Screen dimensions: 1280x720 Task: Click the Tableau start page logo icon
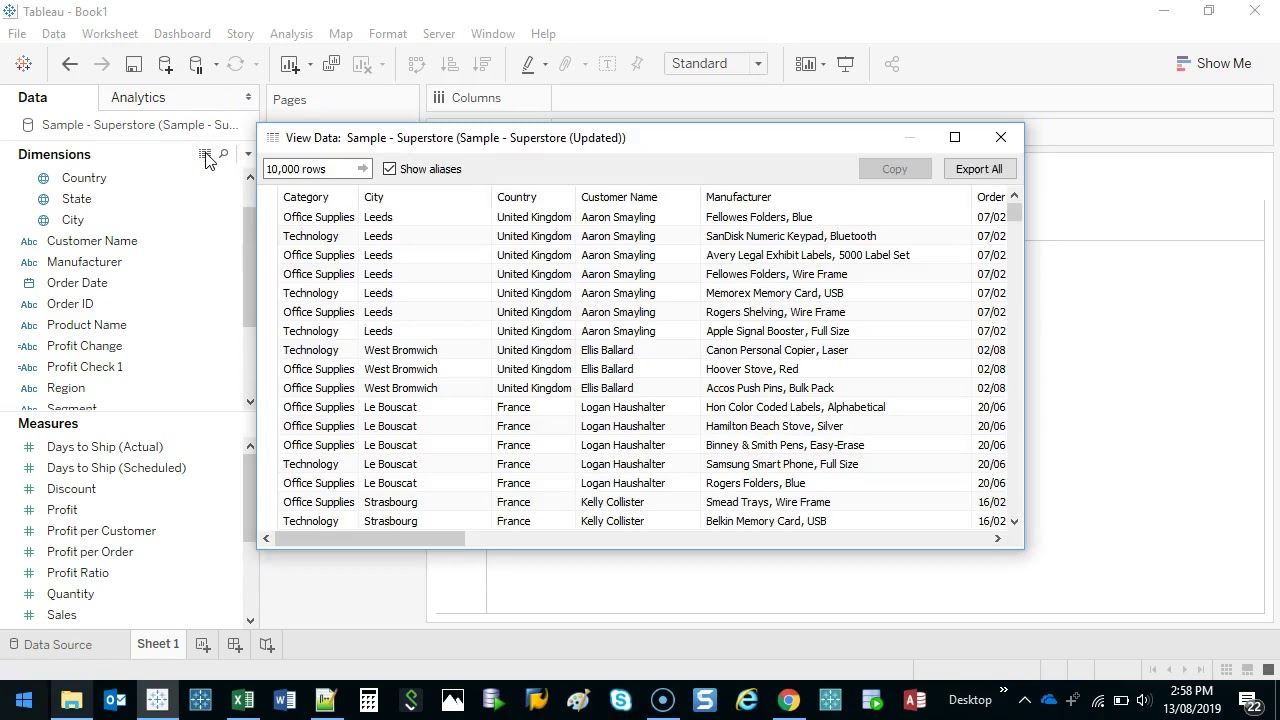(23, 64)
